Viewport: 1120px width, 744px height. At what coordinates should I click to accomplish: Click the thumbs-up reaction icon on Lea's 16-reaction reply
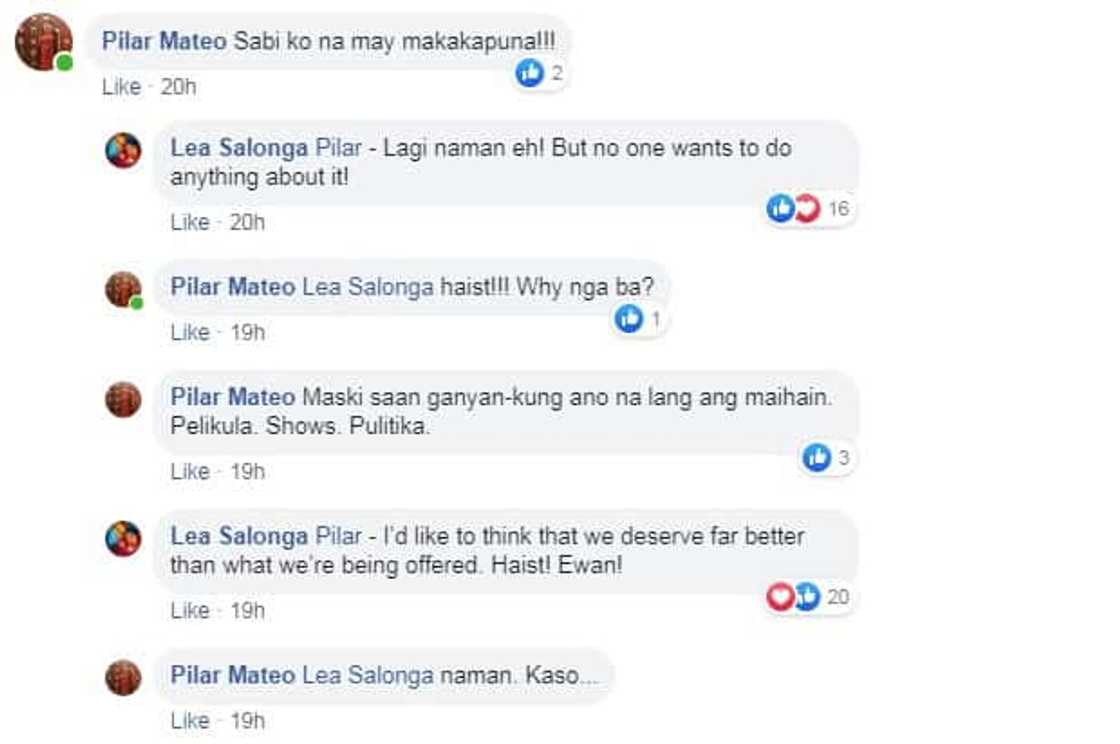[779, 208]
